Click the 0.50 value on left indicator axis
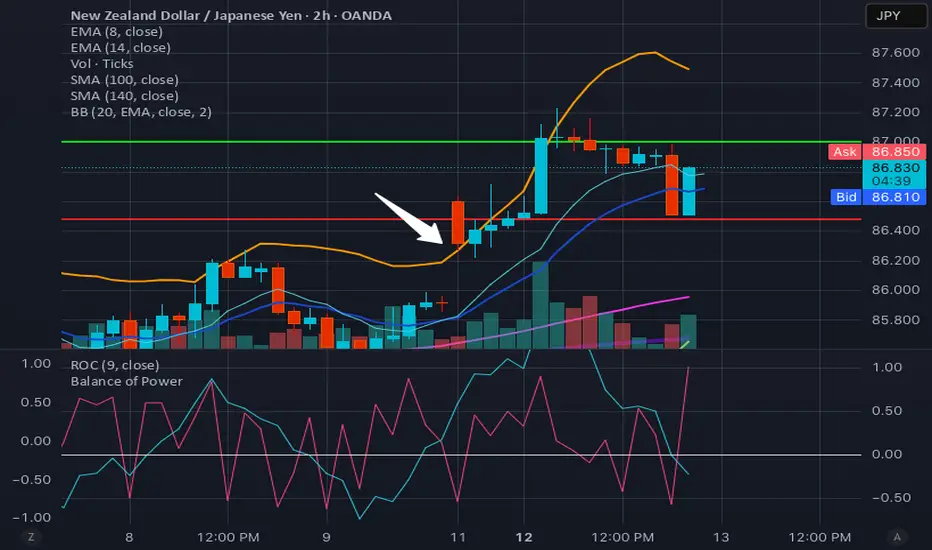Viewport: 932px width, 550px height. click(36, 403)
